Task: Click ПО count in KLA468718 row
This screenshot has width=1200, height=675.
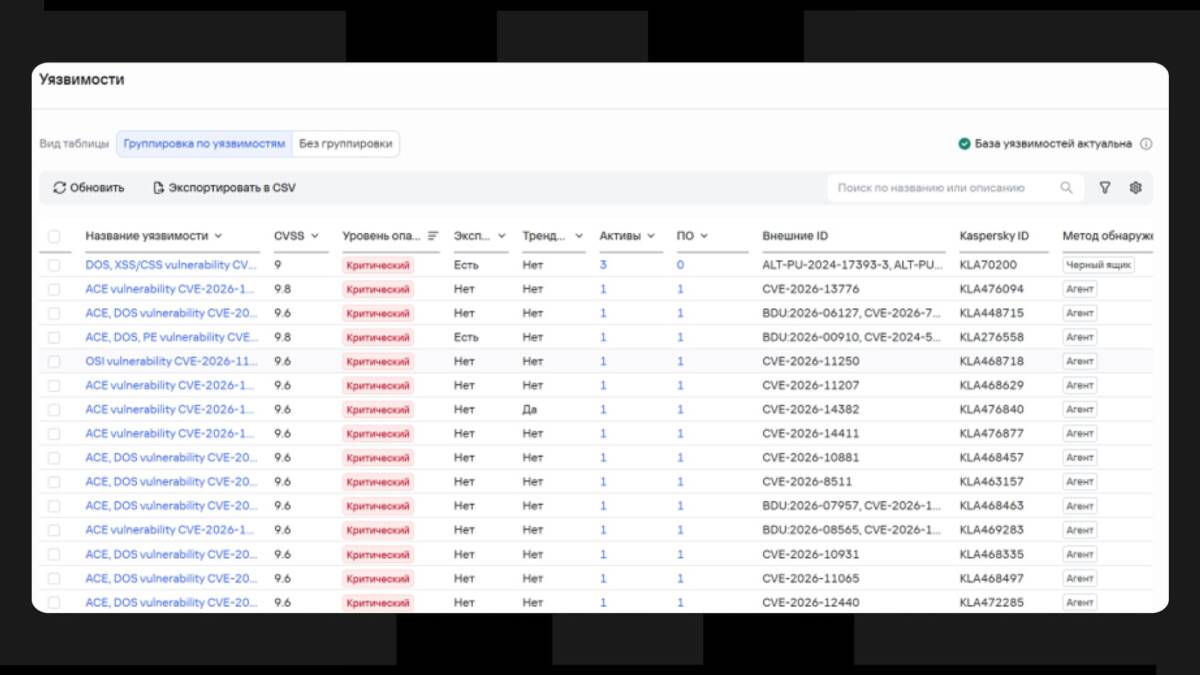Action: [680, 361]
